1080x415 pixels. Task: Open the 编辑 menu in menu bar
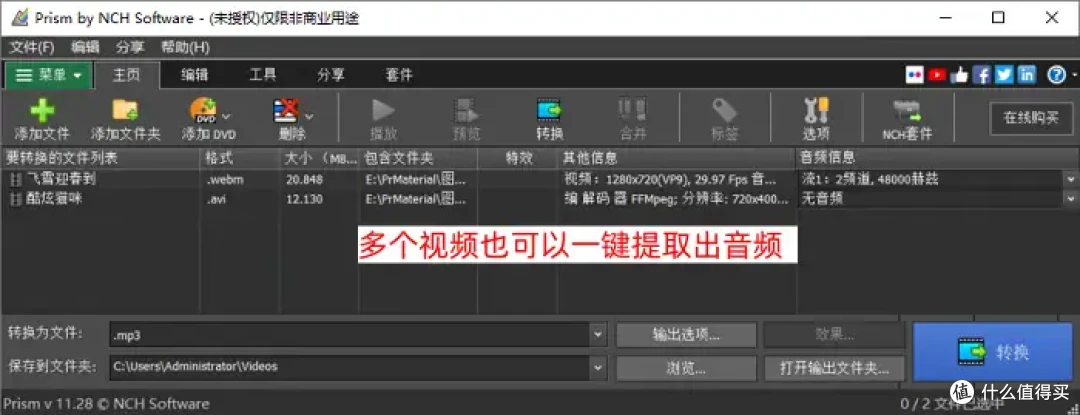[x=85, y=47]
